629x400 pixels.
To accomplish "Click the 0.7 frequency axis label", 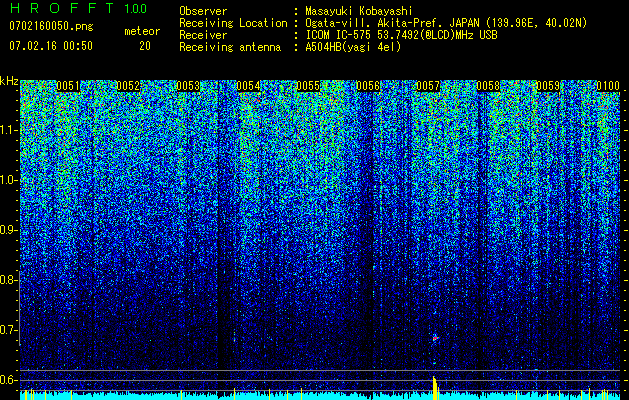I will point(9,330).
